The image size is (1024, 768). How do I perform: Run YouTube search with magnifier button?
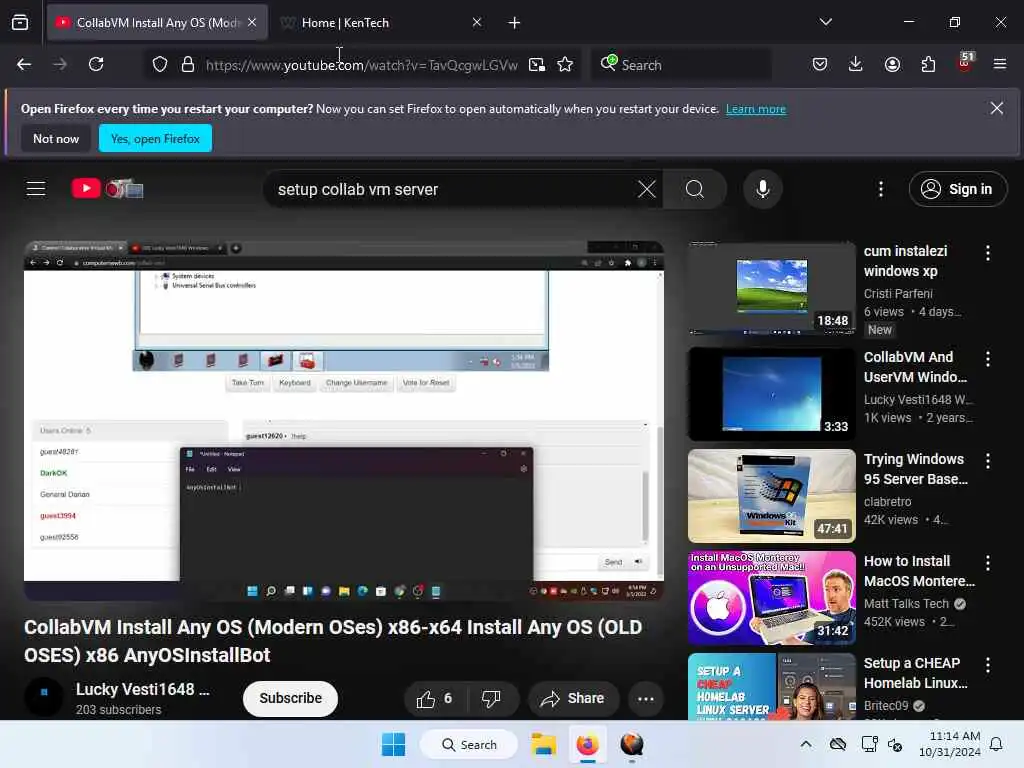695,189
